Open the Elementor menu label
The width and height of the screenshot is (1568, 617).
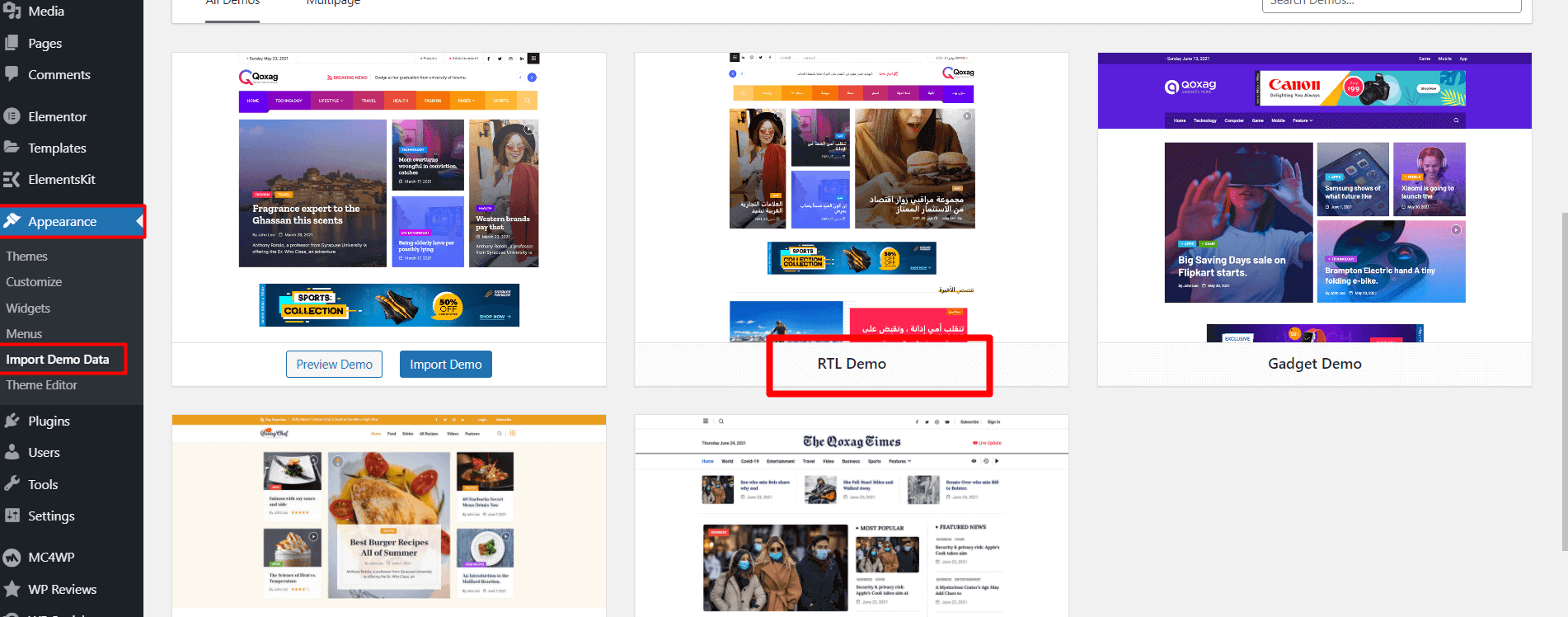click(57, 116)
